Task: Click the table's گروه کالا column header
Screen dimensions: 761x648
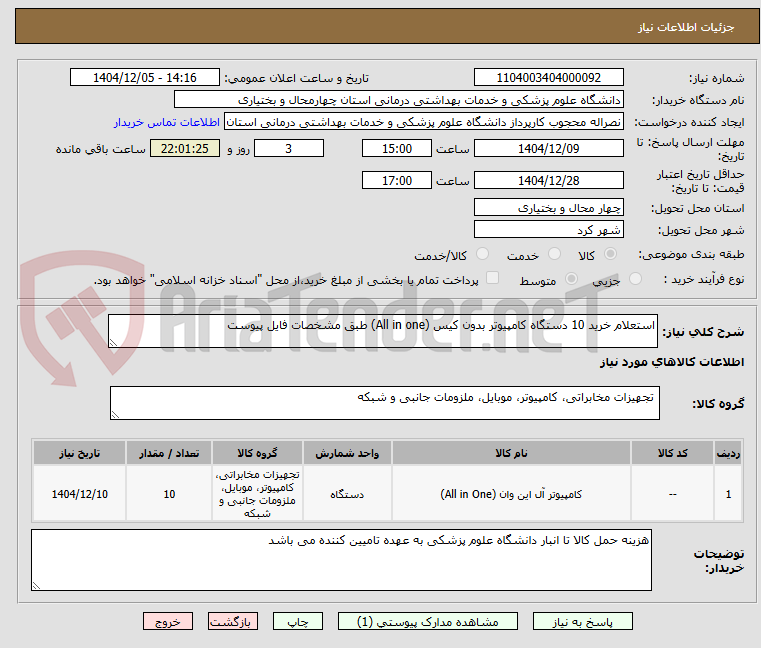Action: 257,453
